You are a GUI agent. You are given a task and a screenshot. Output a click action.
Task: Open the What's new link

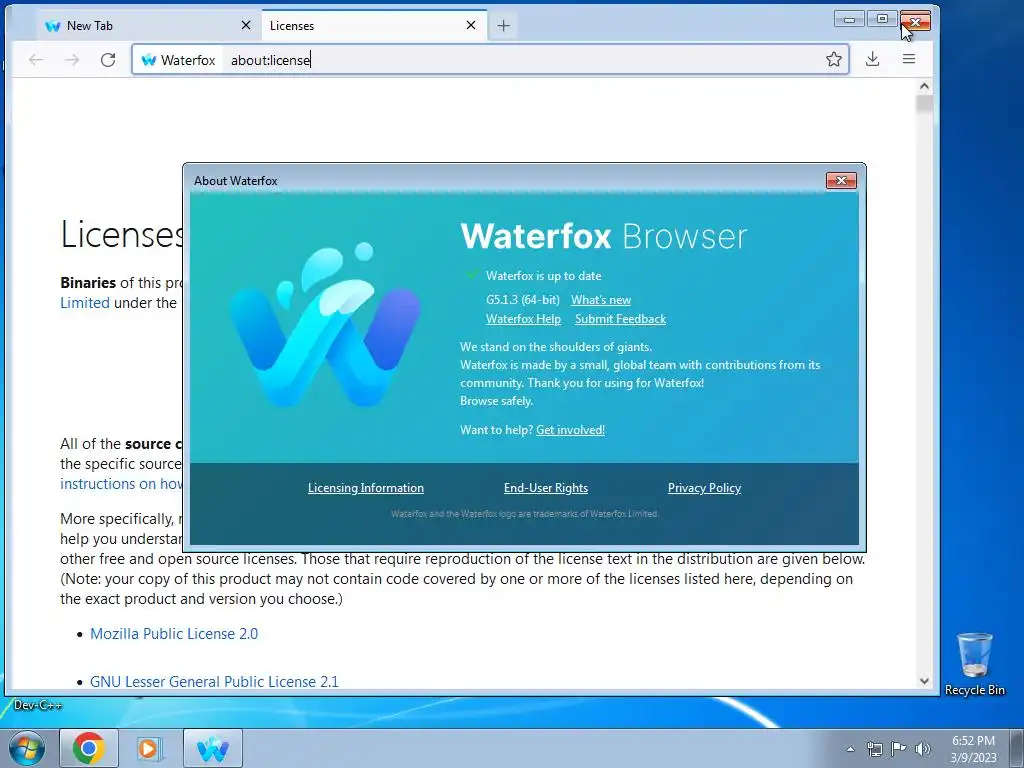(x=601, y=300)
